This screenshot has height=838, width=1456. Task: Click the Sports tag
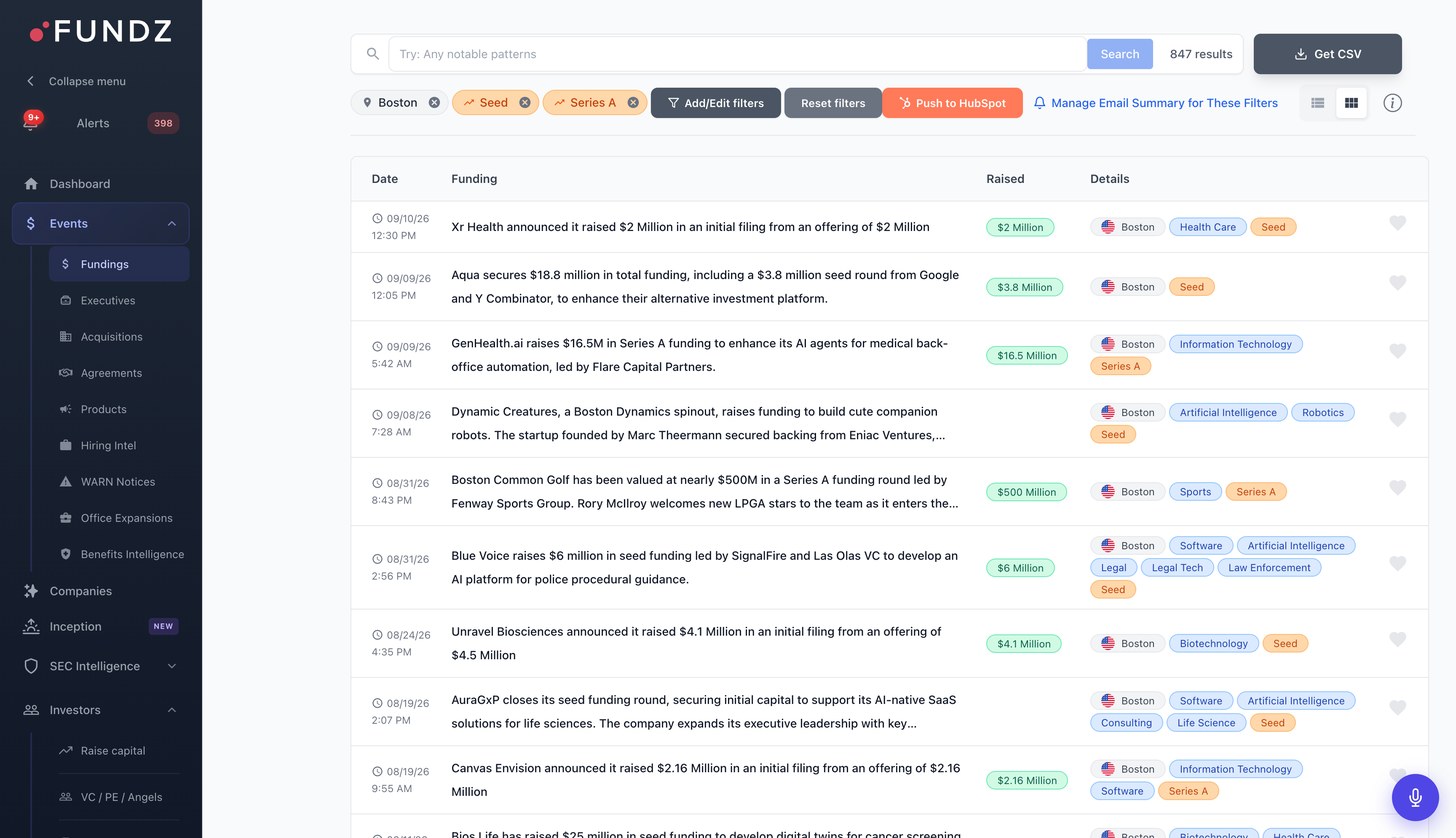pyautogui.click(x=1195, y=492)
